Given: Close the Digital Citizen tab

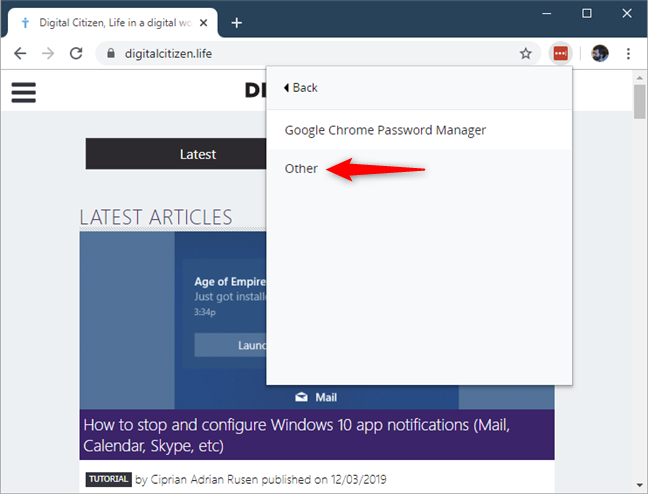Looking at the screenshot, I should coord(203,23).
